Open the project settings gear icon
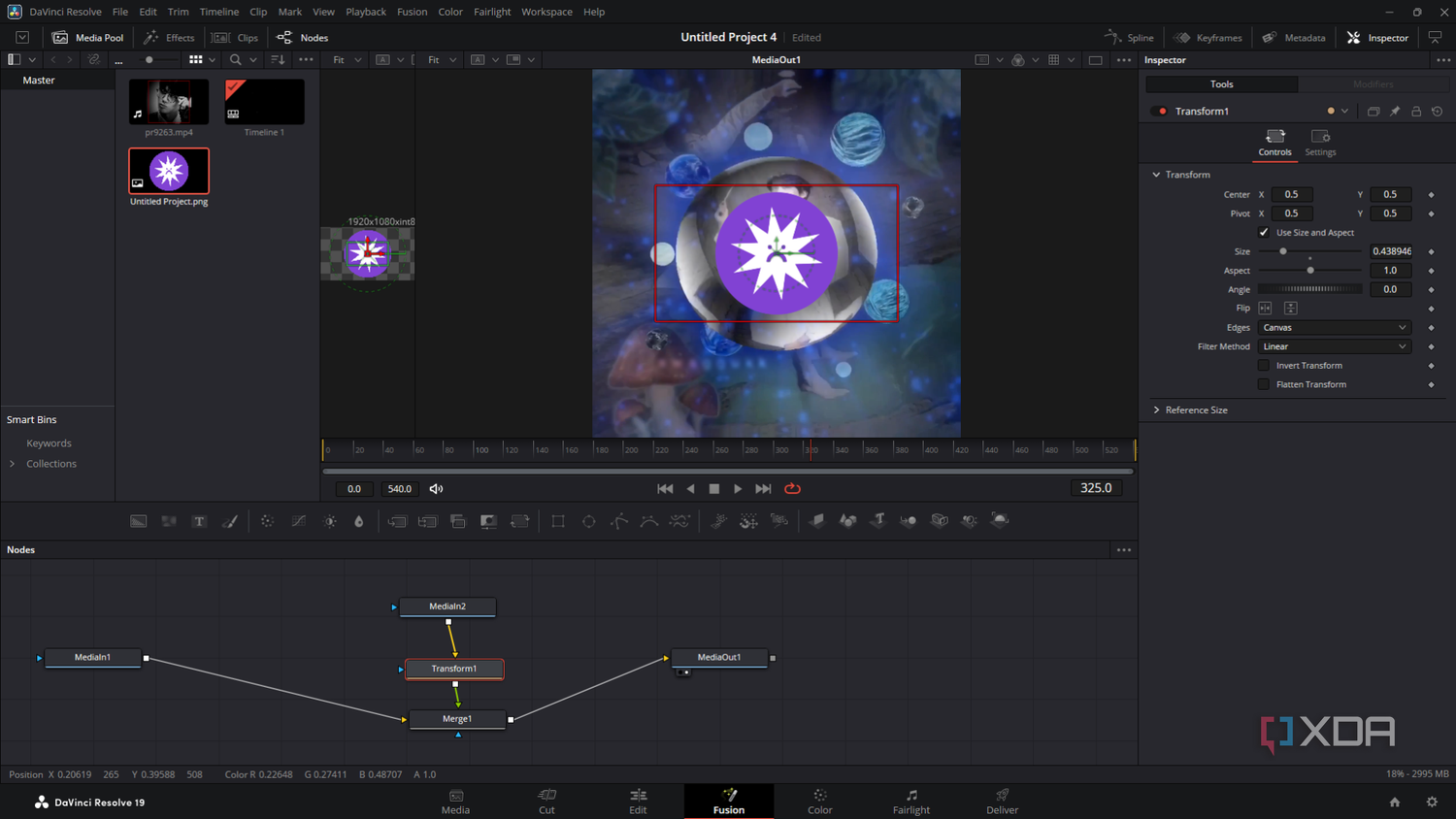This screenshot has width=1456, height=819. pyautogui.click(x=1432, y=803)
